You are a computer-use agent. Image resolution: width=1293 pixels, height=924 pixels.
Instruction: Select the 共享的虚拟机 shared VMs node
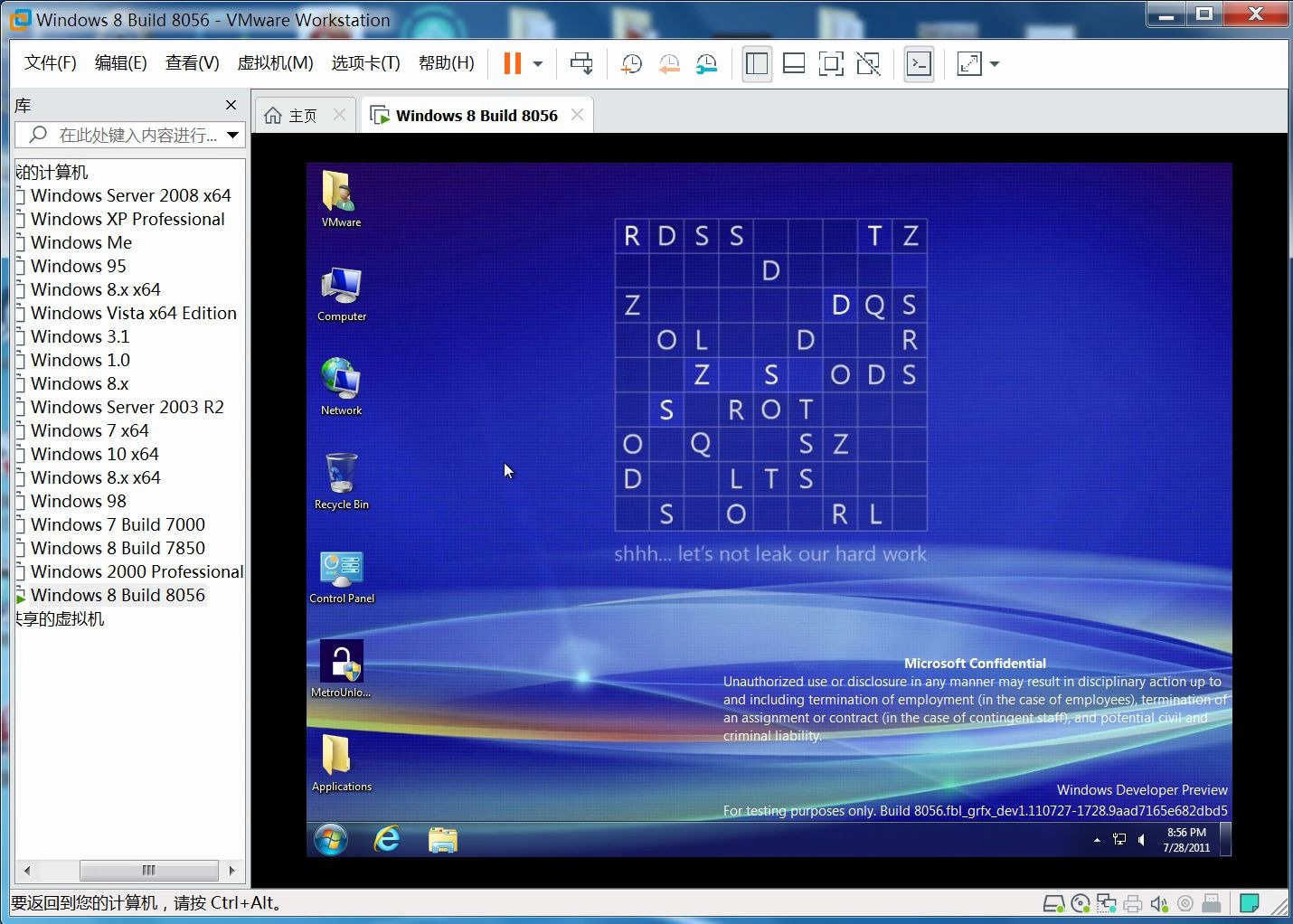60,618
